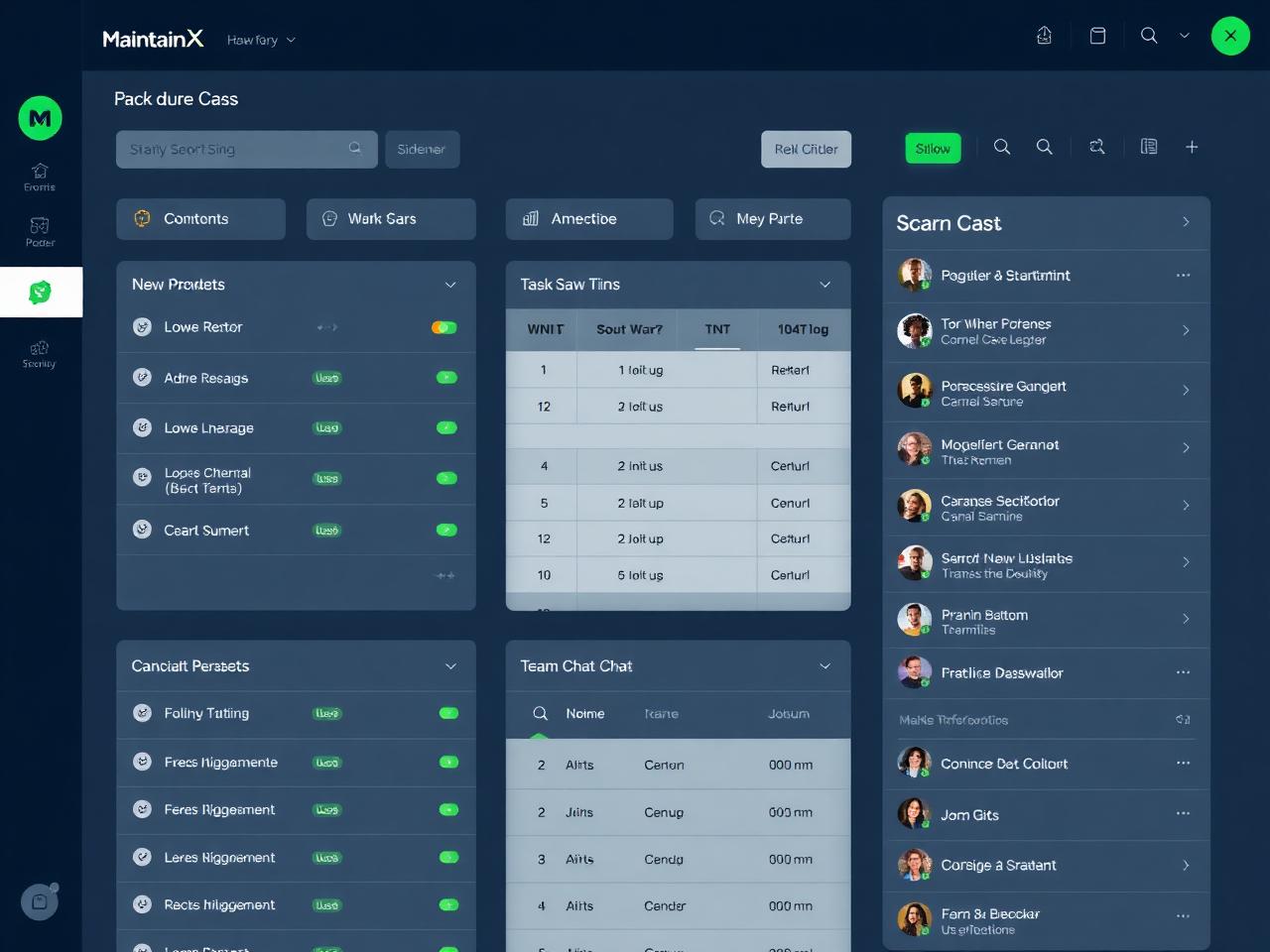Image resolution: width=1270 pixels, height=952 pixels.
Task: Open the Haw fary dropdown next to the logo
Action: [x=261, y=40]
